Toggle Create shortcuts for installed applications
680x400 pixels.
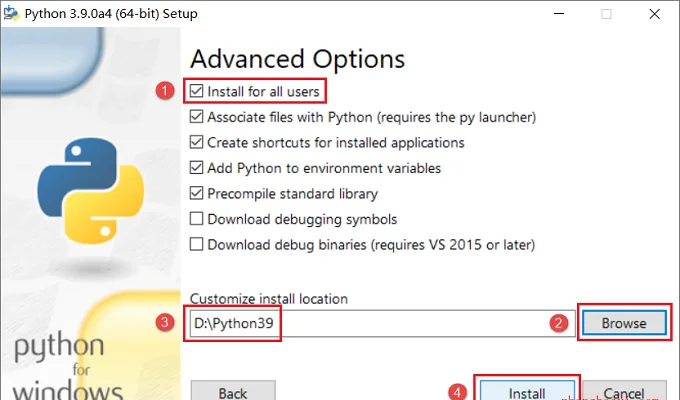[x=196, y=142]
